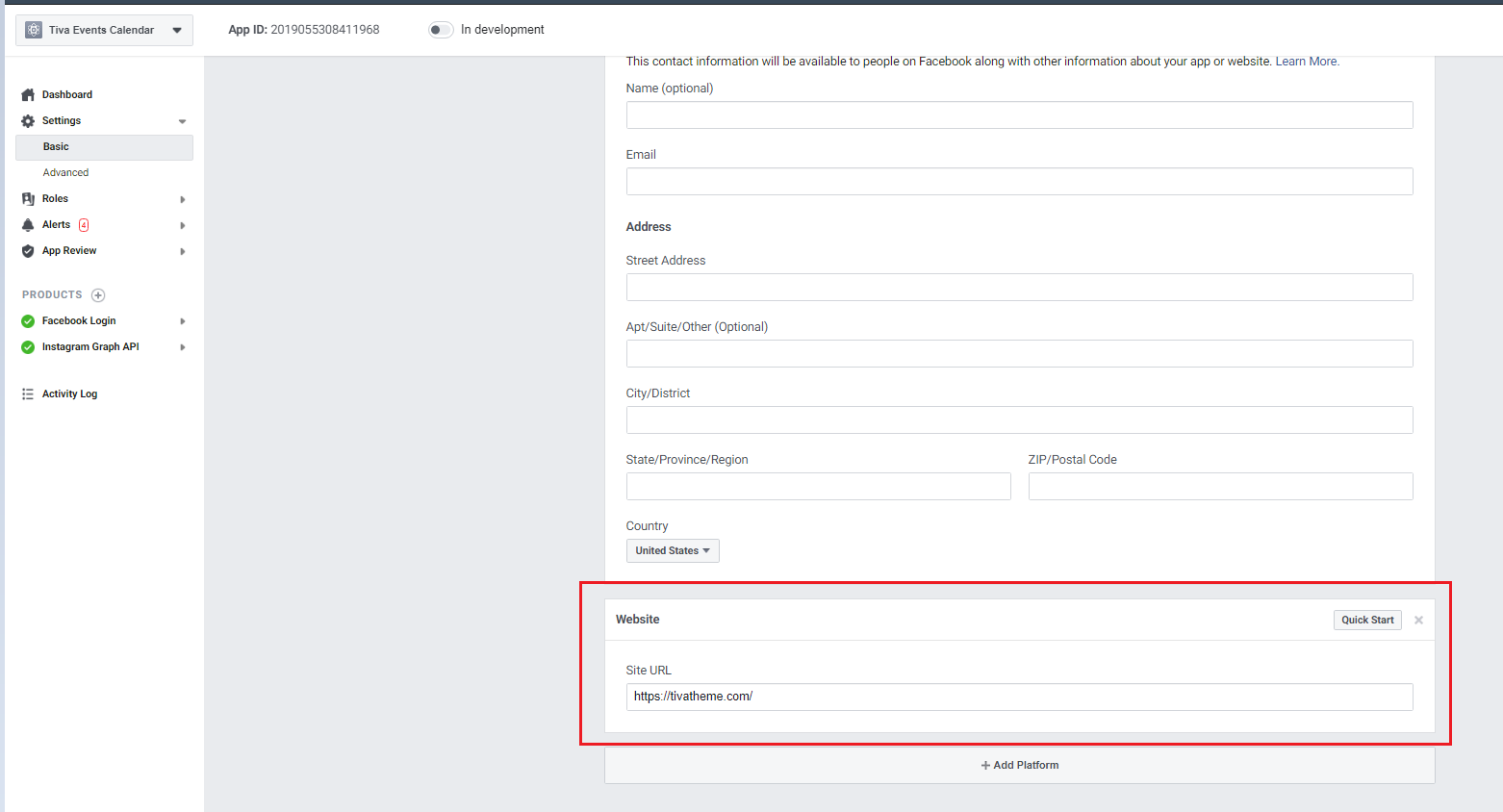The height and width of the screenshot is (812, 1503).
Task: Click the Add Platform button
Action: point(1020,766)
